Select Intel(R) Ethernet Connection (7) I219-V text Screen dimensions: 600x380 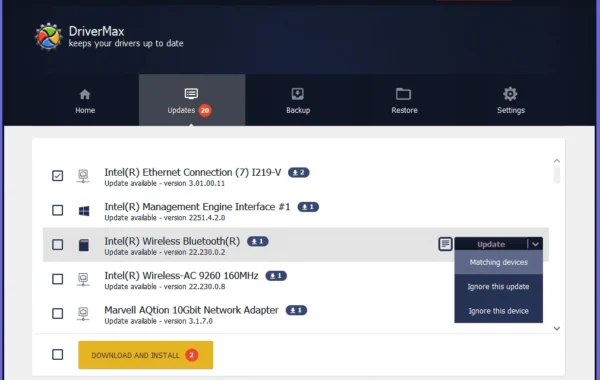click(x=193, y=173)
